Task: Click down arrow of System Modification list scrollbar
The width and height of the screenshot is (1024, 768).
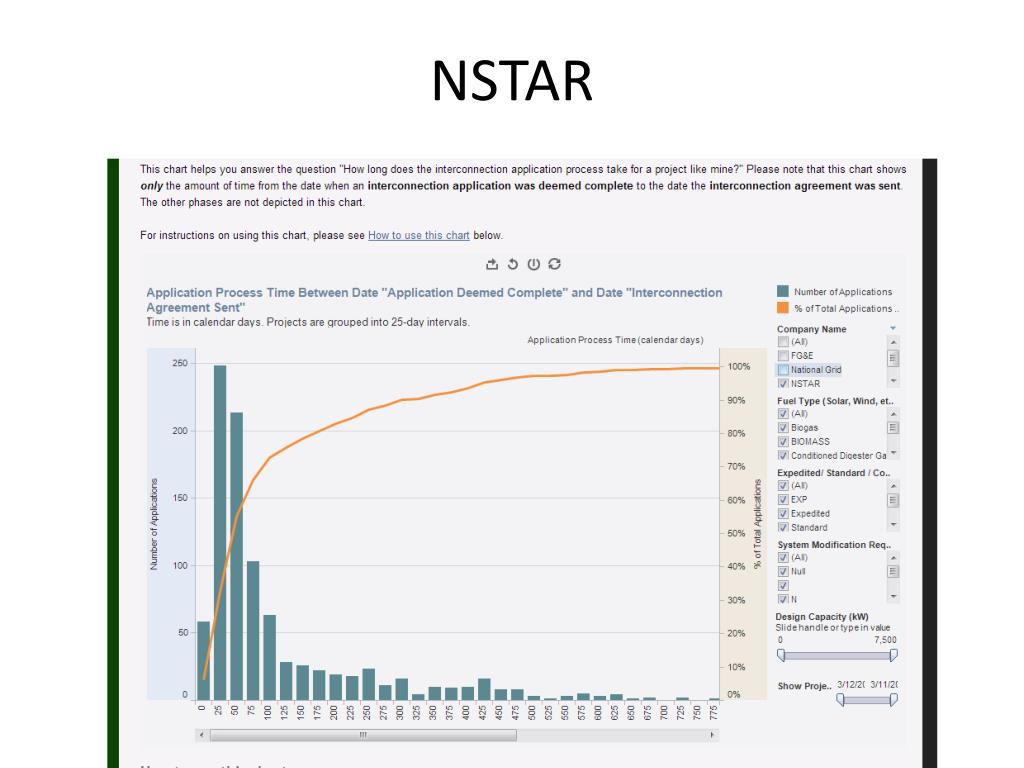Action: [893, 596]
